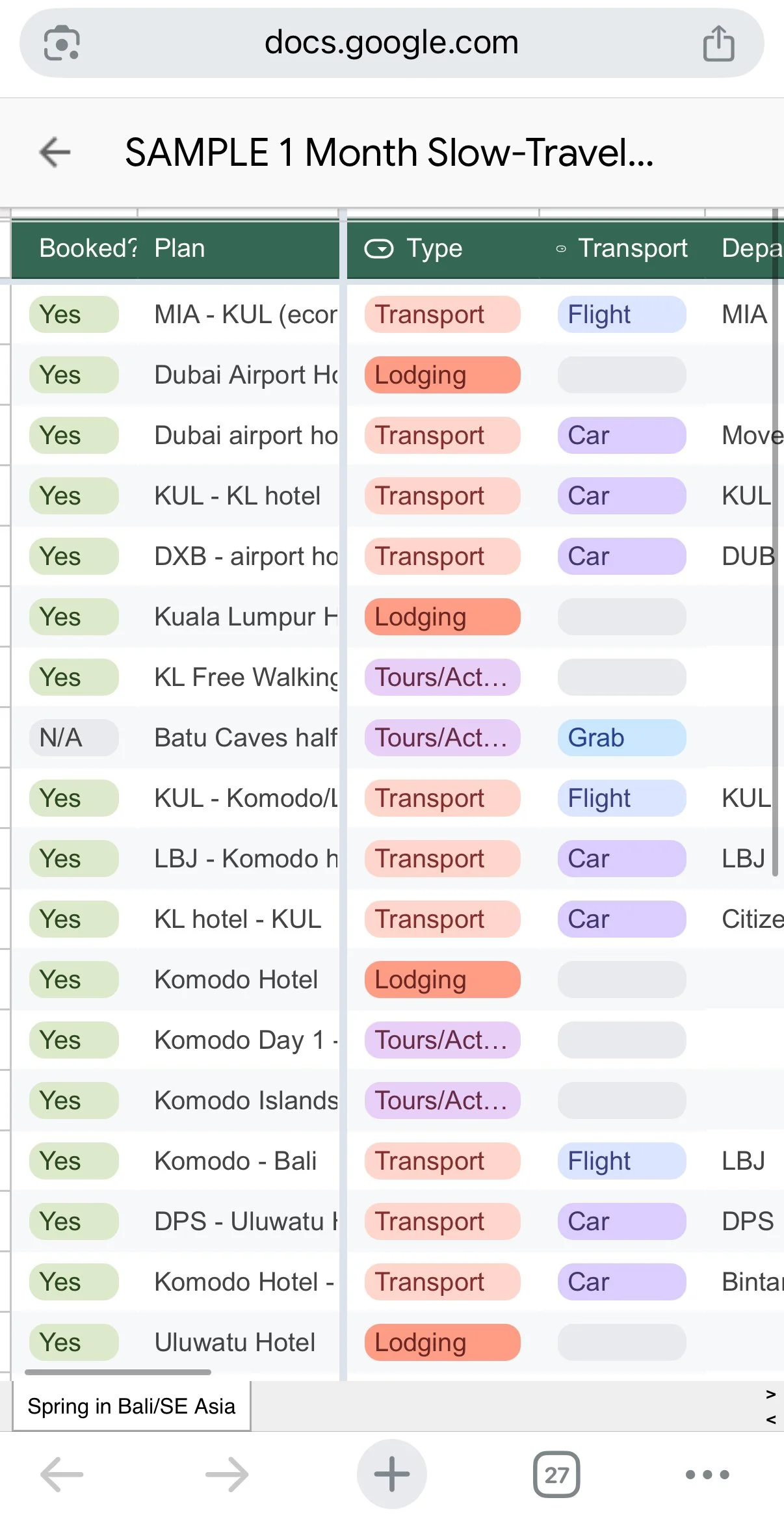Image resolution: width=784 pixels, height=1528 pixels.
Task: Tap browser forward arrow in bottom bar
Action: (x=227, y=1474)
